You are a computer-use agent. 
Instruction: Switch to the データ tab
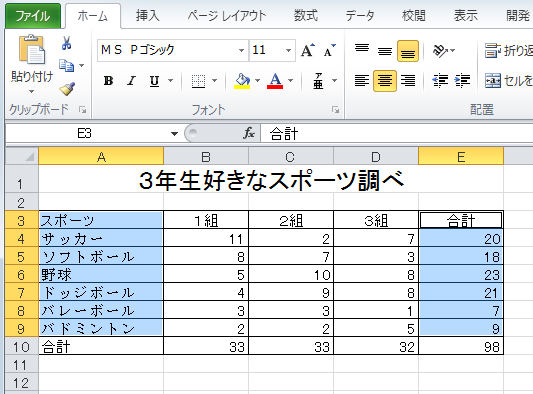360,16
